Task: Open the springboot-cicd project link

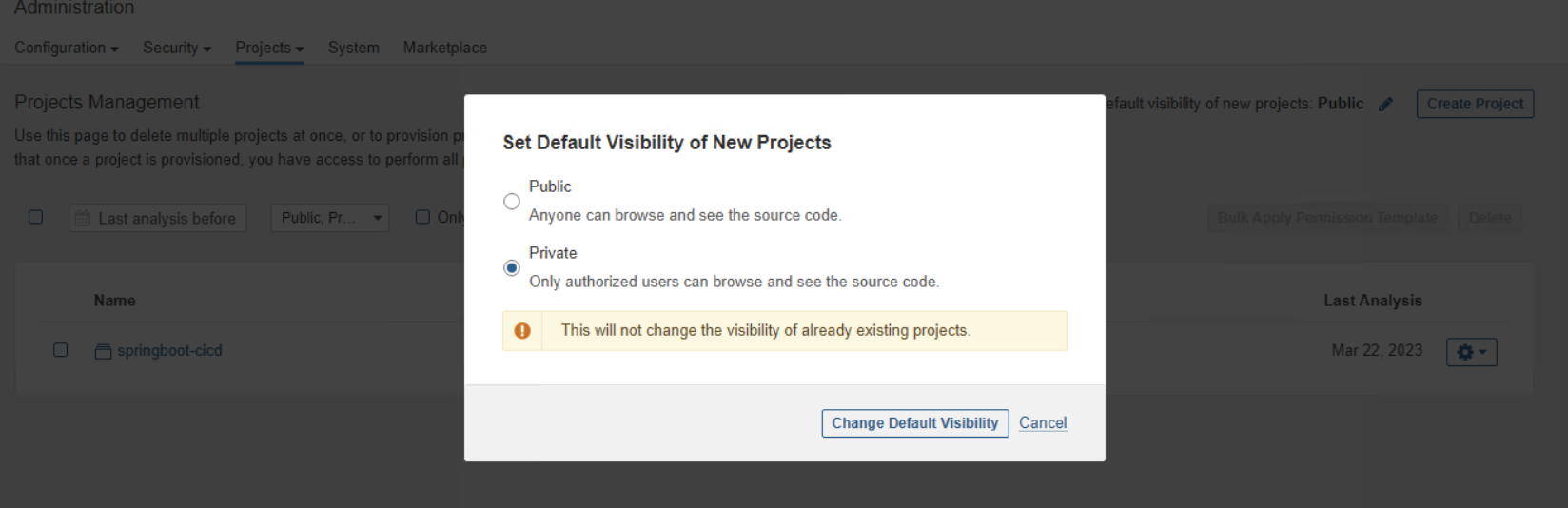Action: 169,351
